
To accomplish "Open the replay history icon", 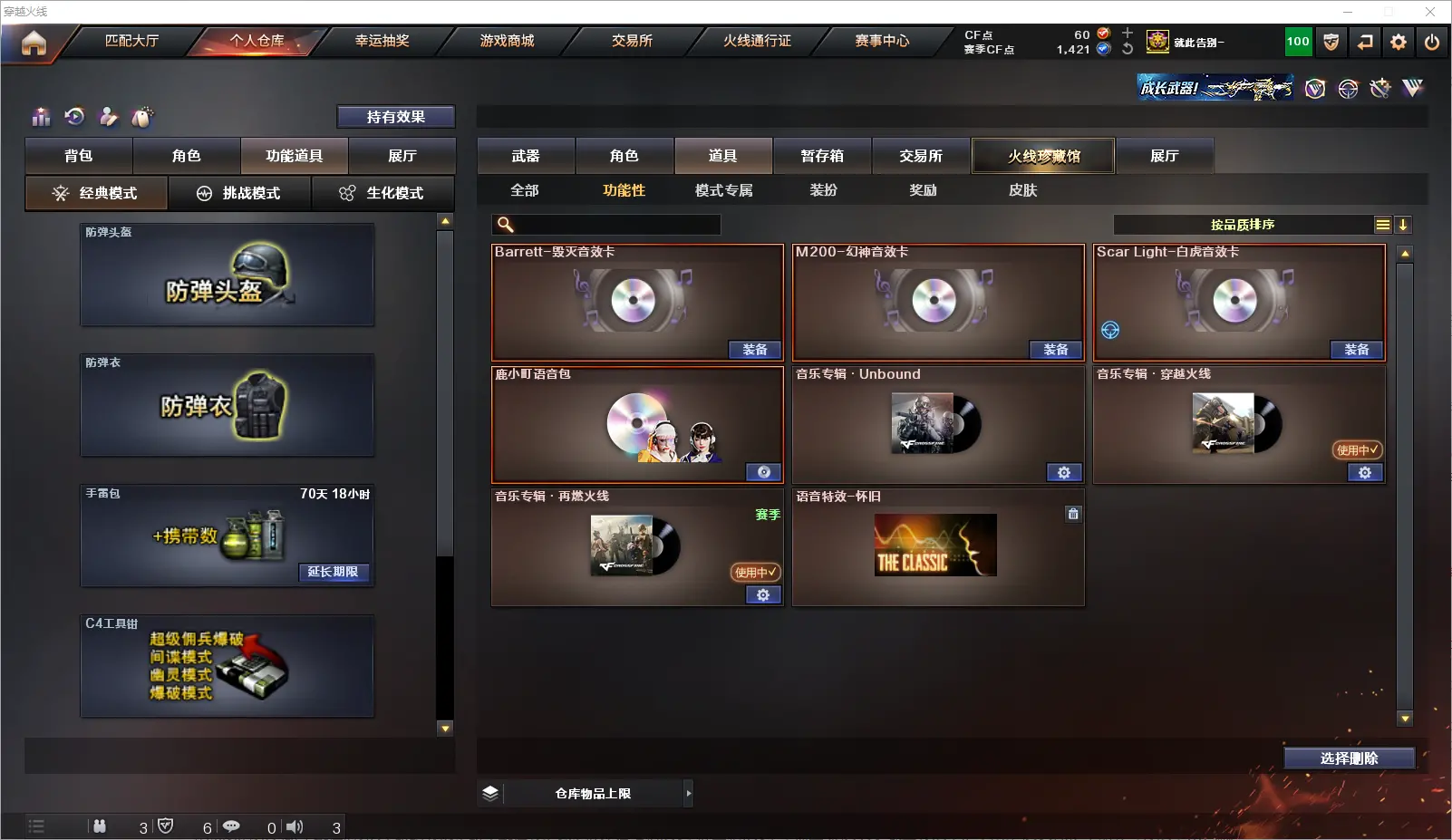I will point(74,117).
